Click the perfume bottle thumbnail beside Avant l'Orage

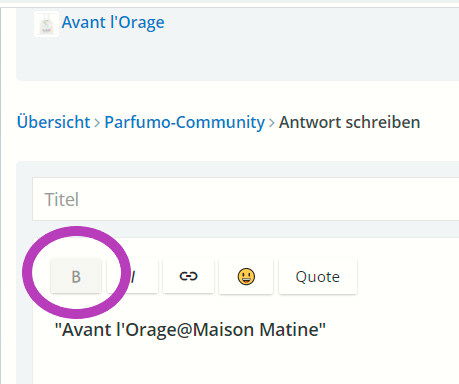coord(46,24)
